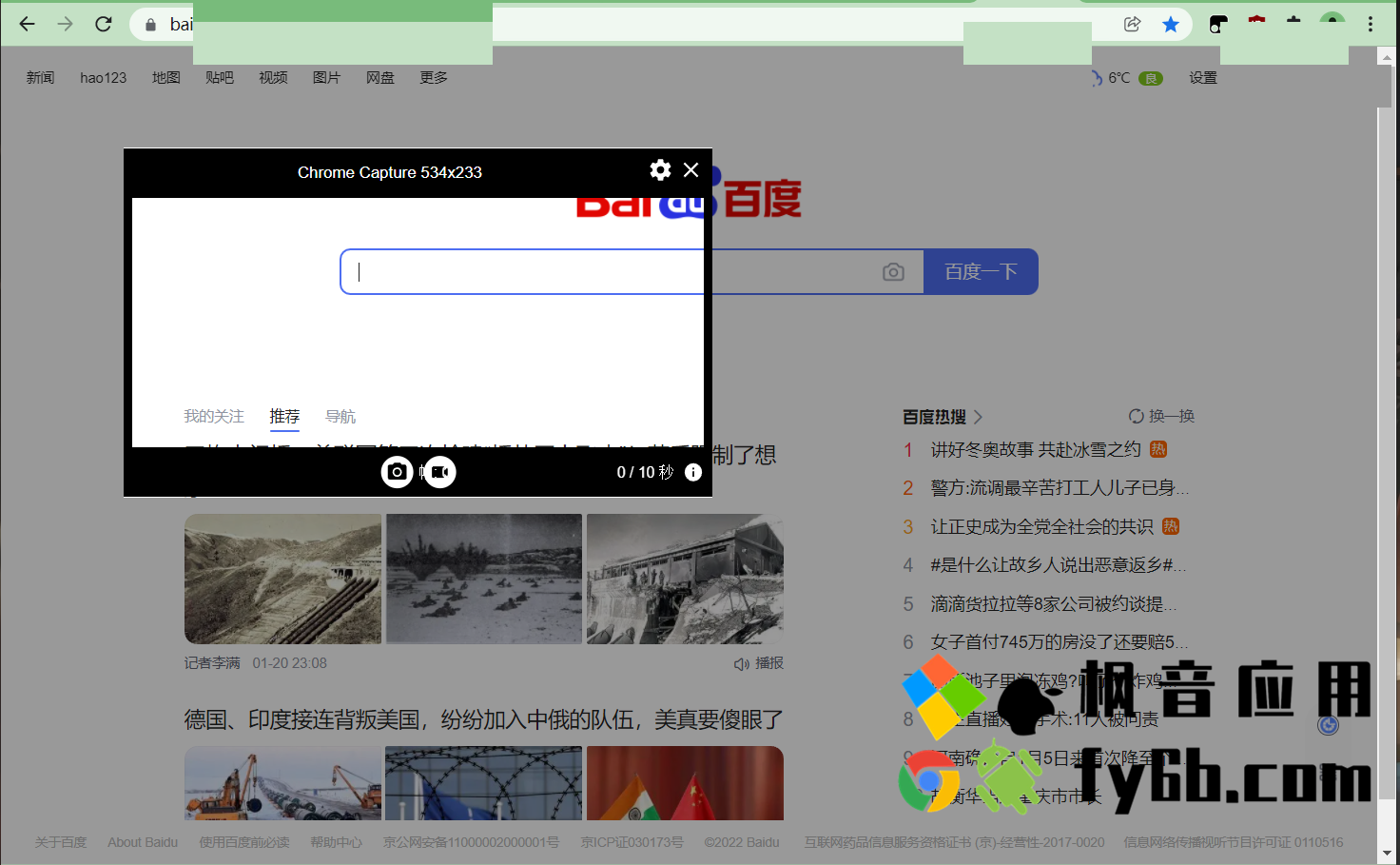Click the 百度一下 search button
Viewport: 1400px width, 865px height.
pos(981,272)
